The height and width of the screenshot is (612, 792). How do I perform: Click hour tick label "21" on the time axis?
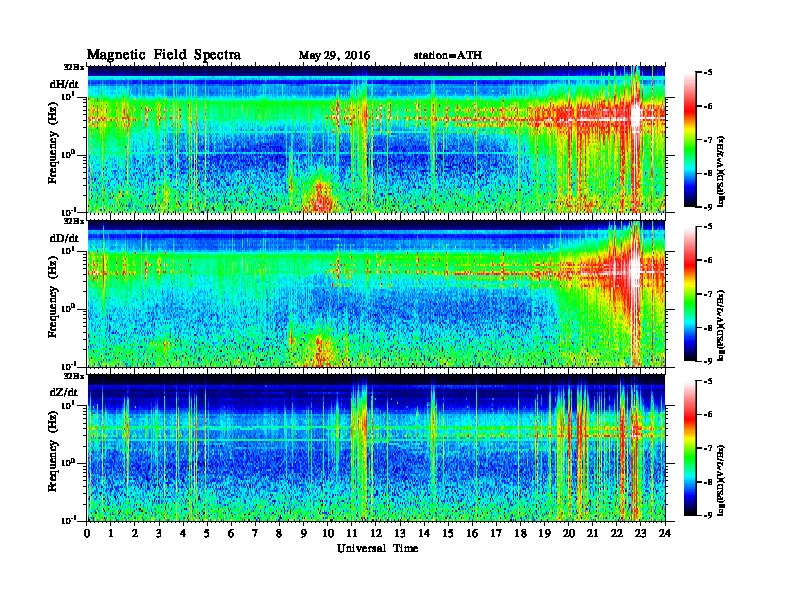click(x=592, y=533)
